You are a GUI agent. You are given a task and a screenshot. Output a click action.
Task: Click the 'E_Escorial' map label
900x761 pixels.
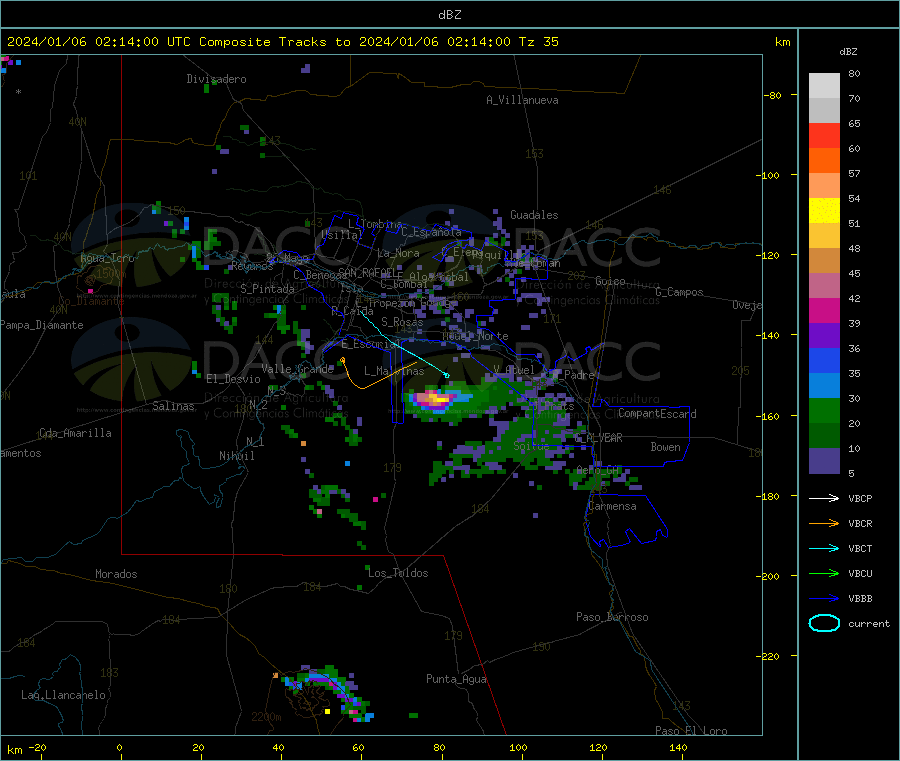(x=370, y=344)
